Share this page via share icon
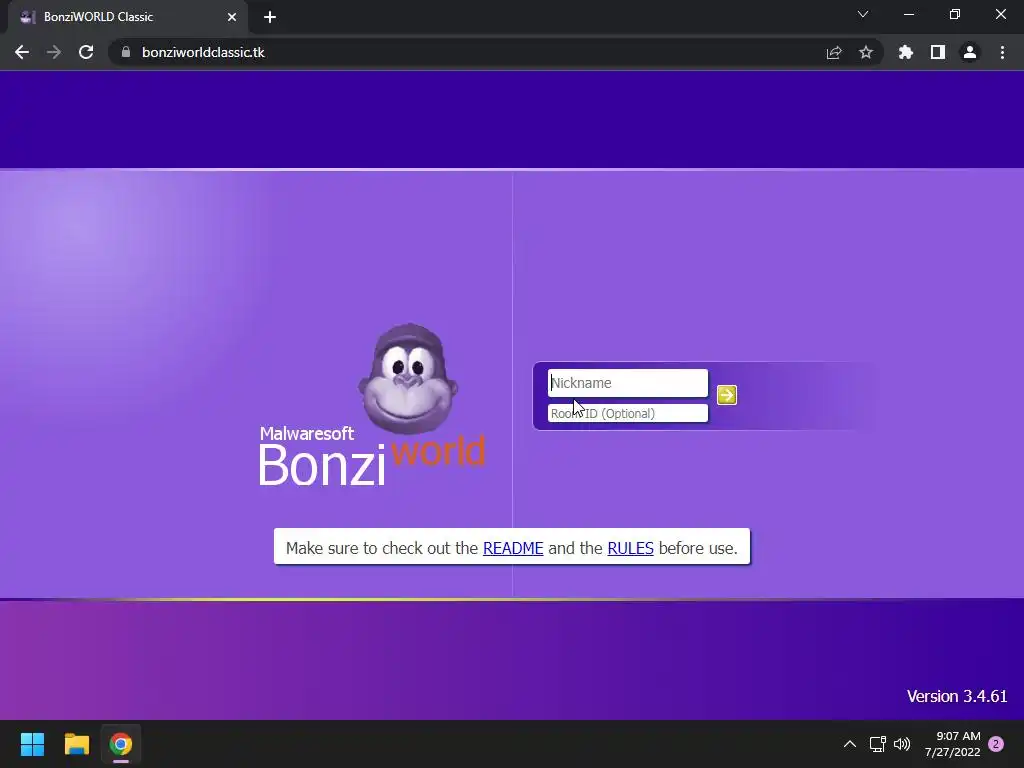Image resolution: width=1024 pixels, height=768 pixels. click(x=834, y=52)
